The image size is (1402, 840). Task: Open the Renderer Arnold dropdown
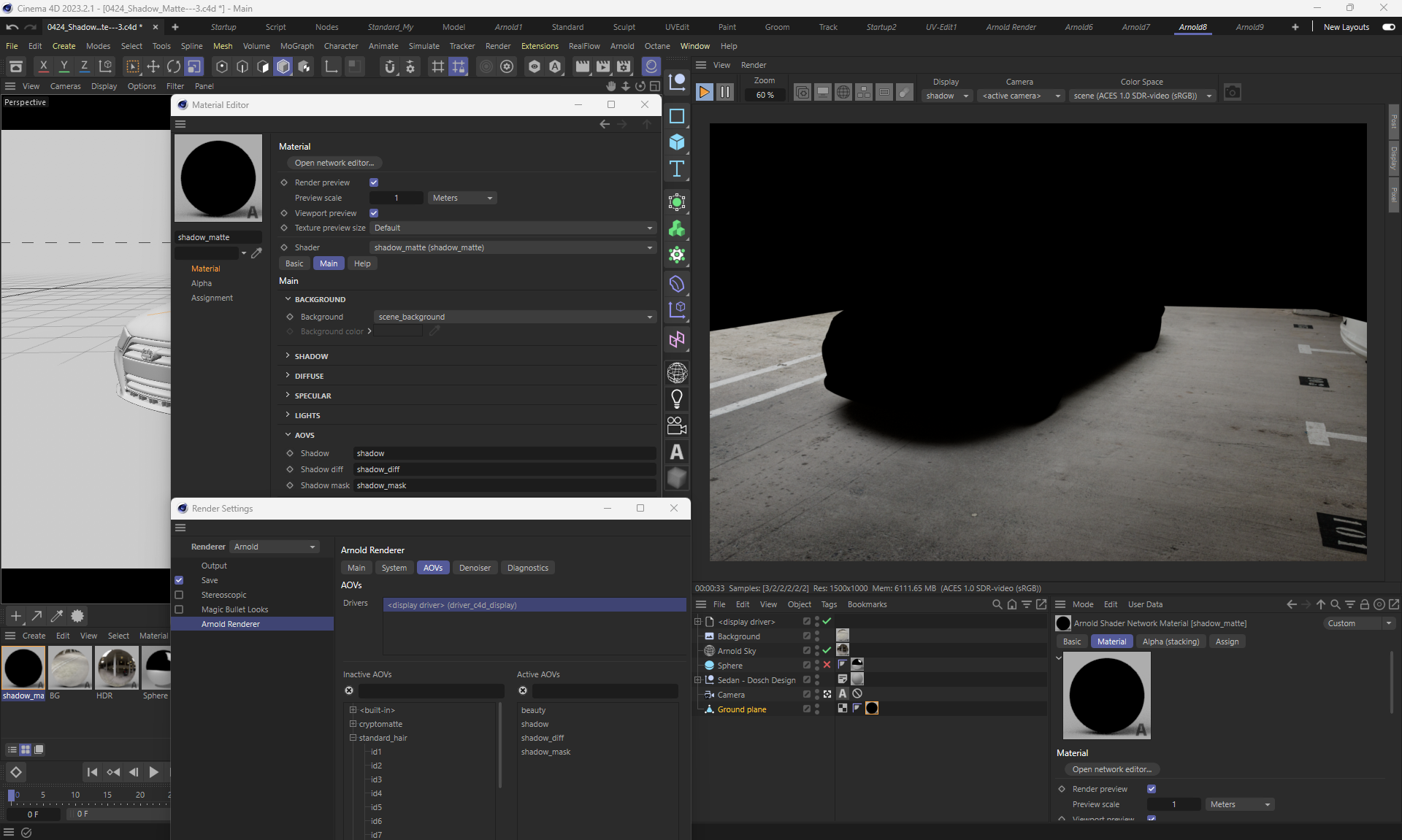pyautogui.click(x=274, y=547)
